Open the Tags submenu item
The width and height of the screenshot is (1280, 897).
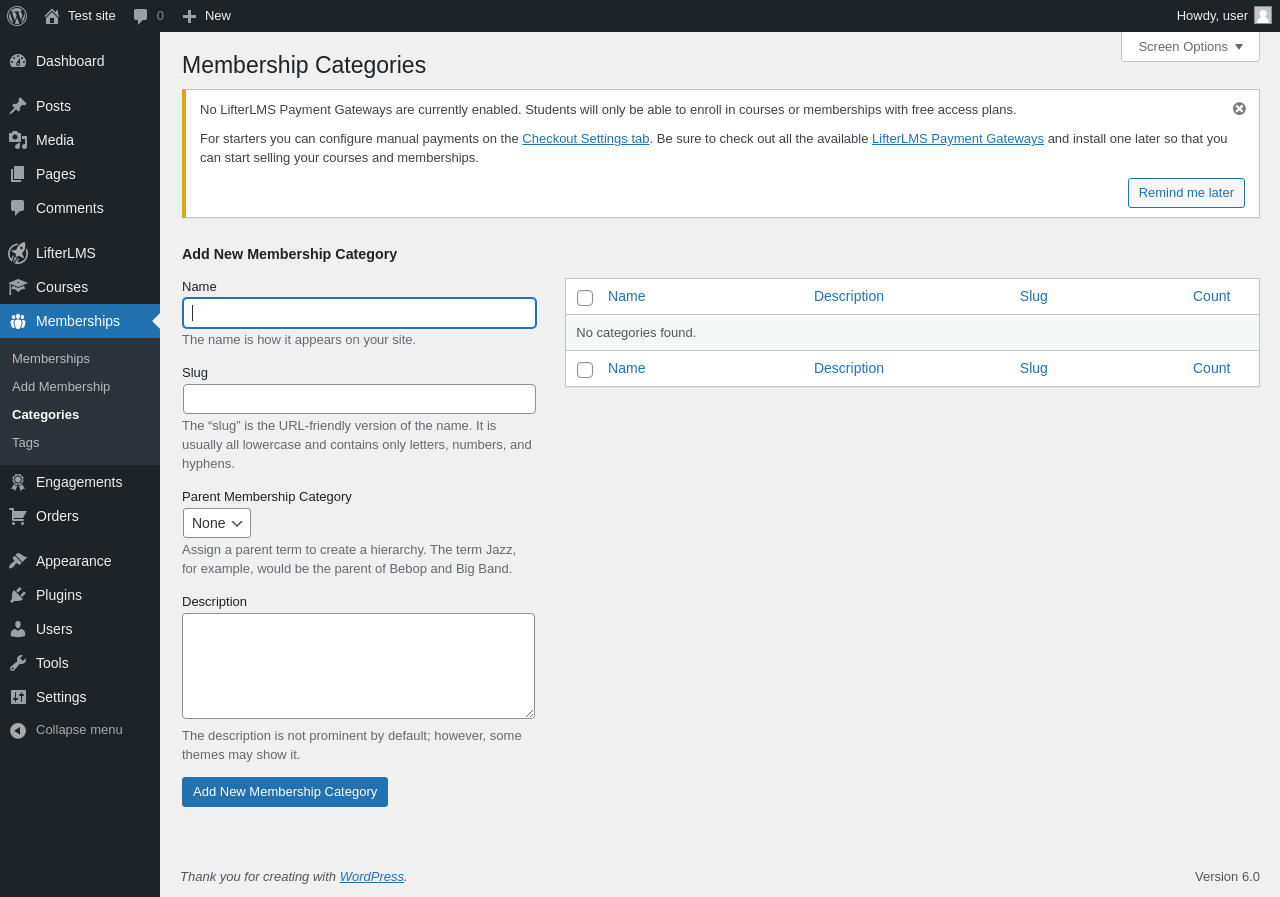pos(26,443)
